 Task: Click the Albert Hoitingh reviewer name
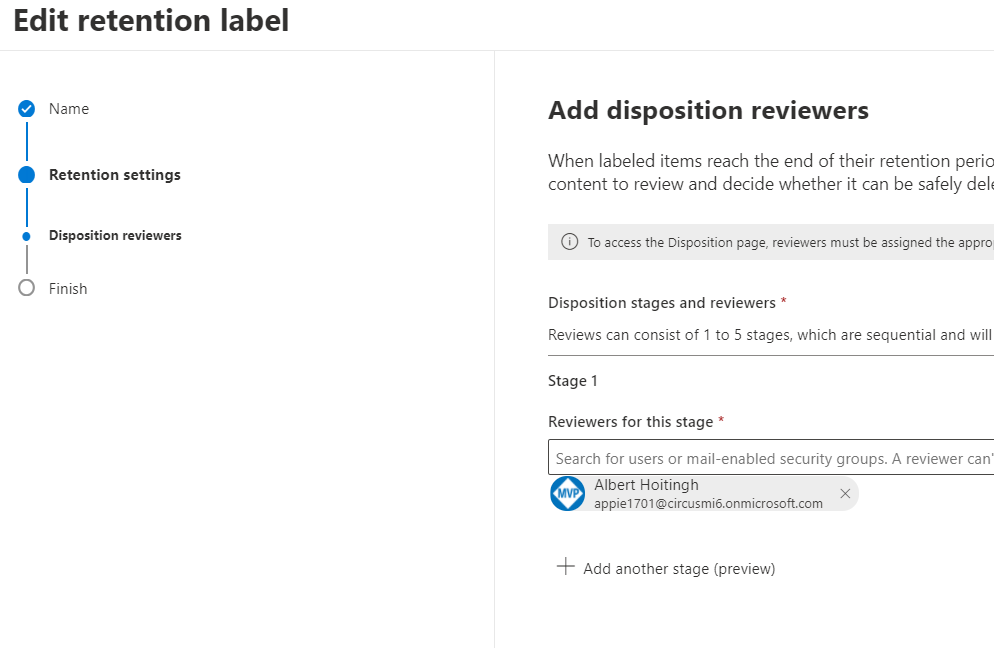(646, 485)
